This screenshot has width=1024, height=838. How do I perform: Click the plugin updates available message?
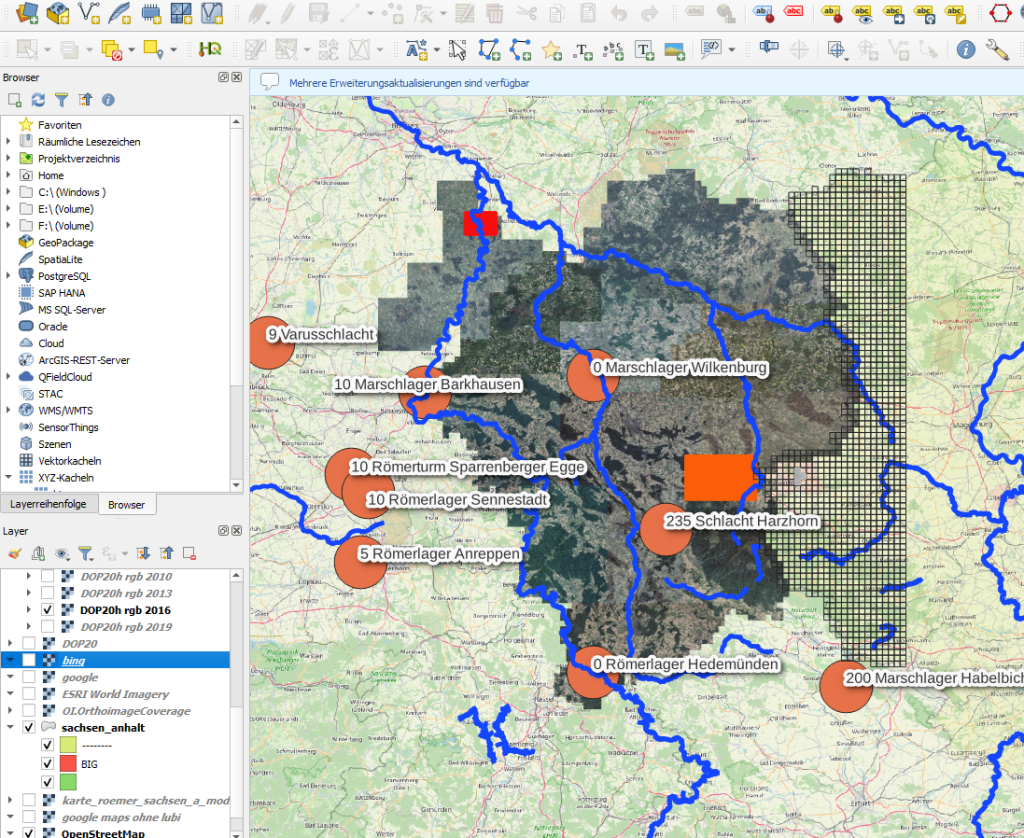click(409, 83)
